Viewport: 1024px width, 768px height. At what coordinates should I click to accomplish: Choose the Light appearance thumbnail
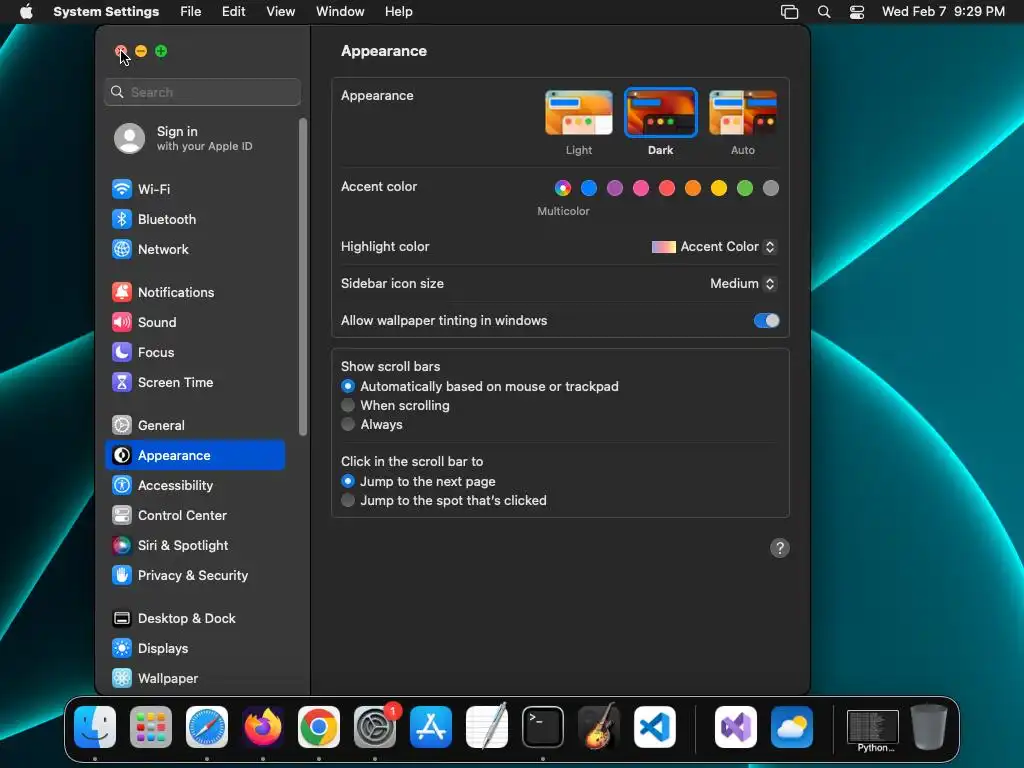pyautogui.click(x=579, y=113)
